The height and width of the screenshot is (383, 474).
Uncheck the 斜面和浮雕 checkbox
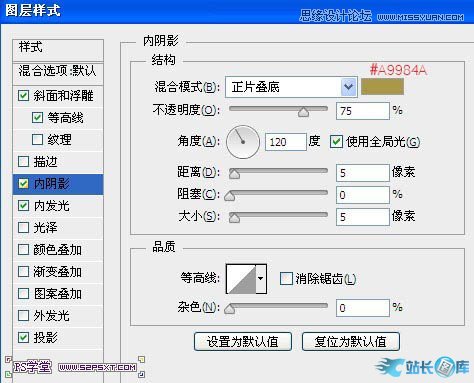[x=23, y=96]
